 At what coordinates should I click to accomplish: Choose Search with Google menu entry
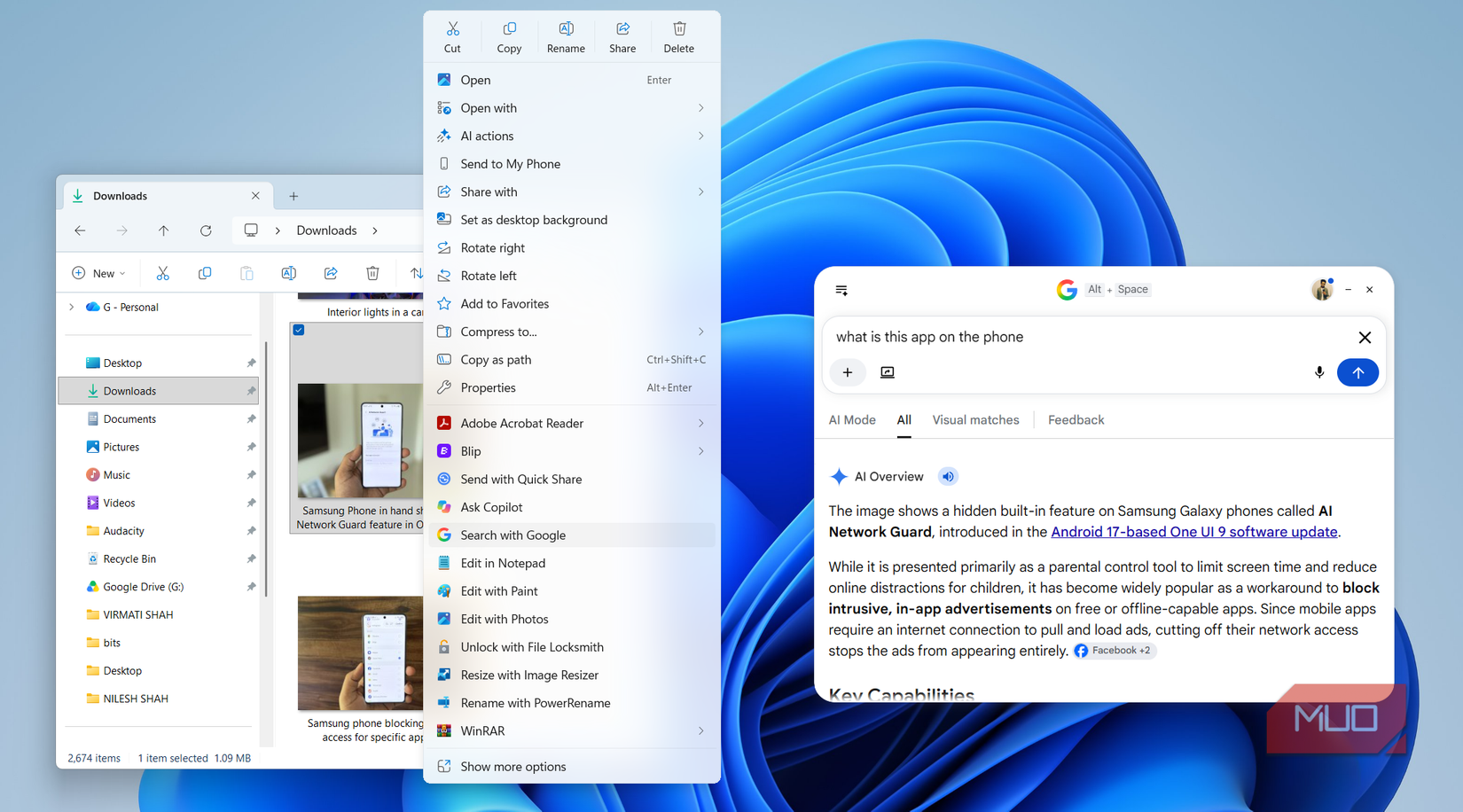pyautogui.click(x=572, y=535)
